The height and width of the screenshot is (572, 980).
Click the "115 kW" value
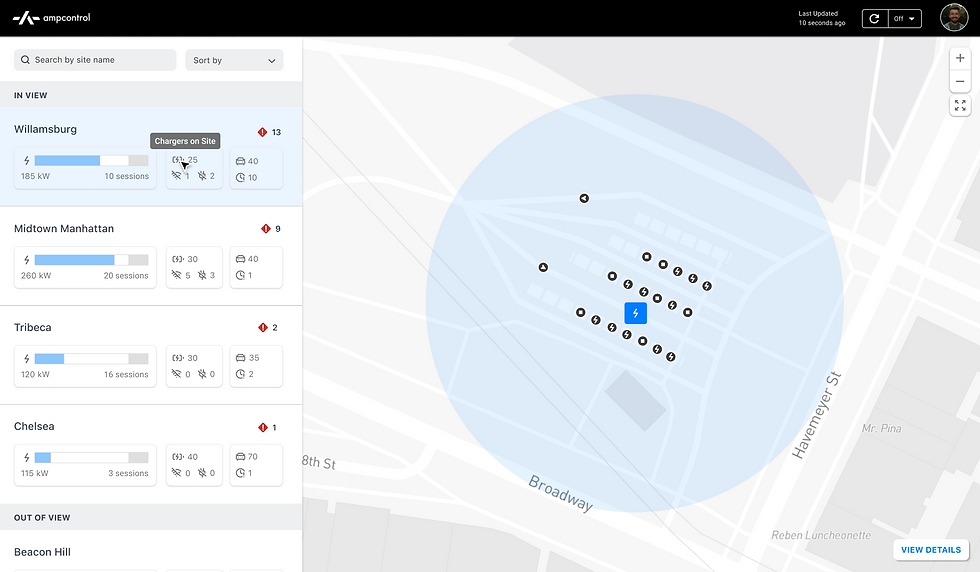34,473
